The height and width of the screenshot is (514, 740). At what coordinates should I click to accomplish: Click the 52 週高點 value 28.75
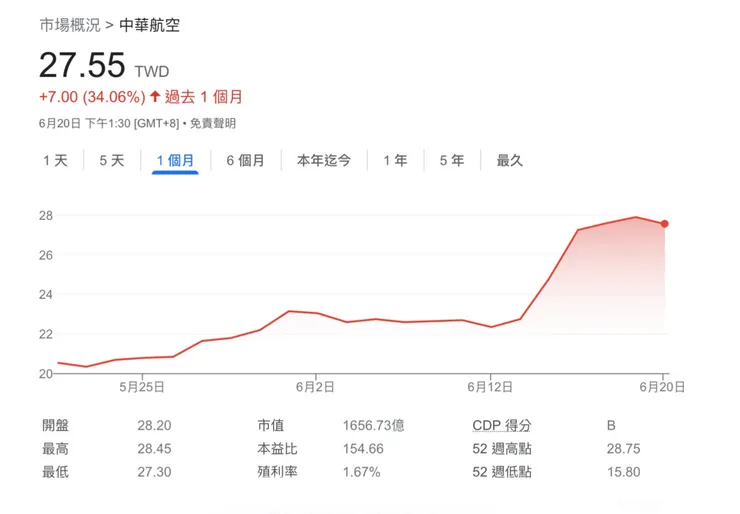click(623, 448)
